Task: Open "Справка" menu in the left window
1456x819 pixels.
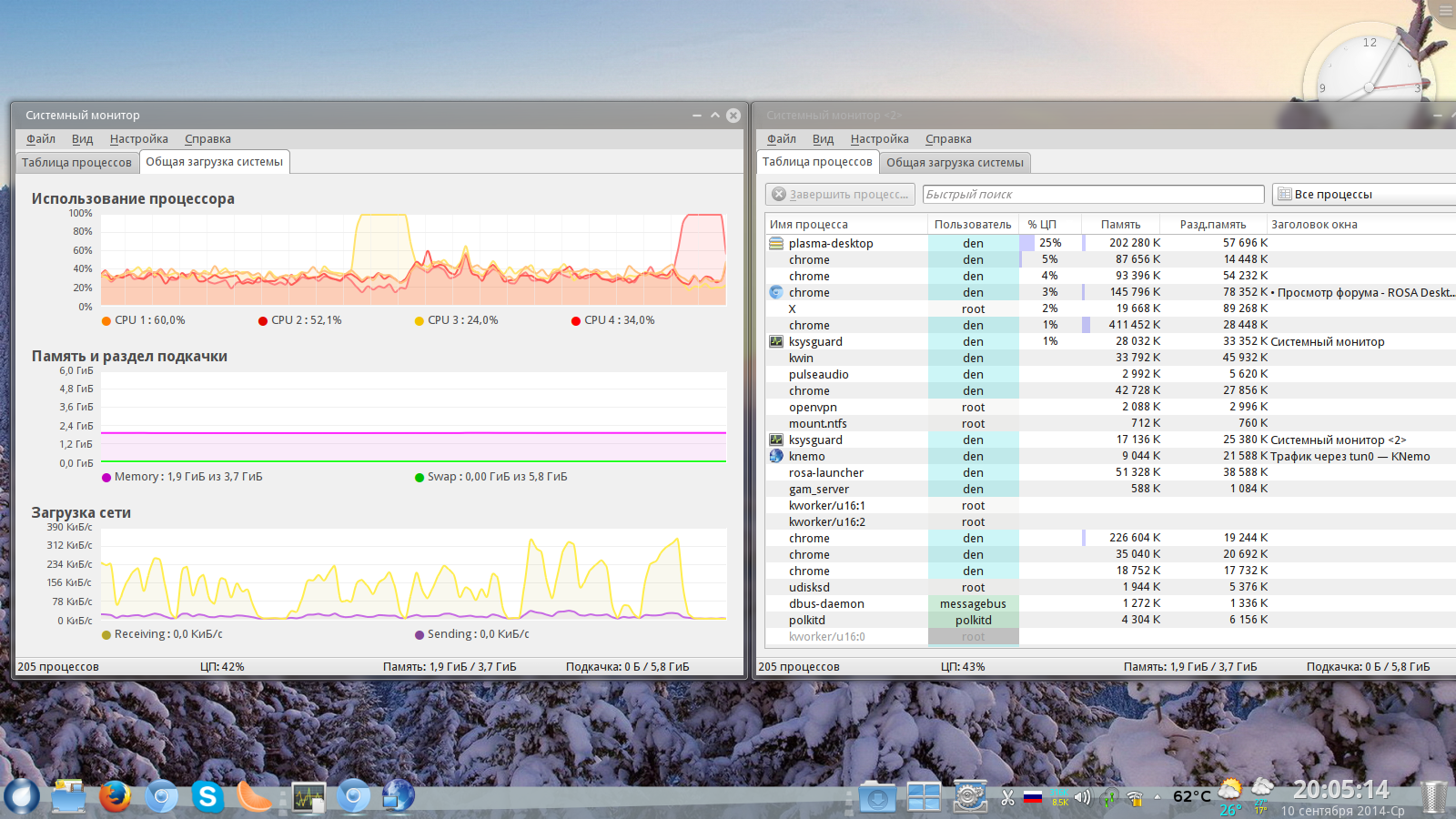Action: coord(207,139)
